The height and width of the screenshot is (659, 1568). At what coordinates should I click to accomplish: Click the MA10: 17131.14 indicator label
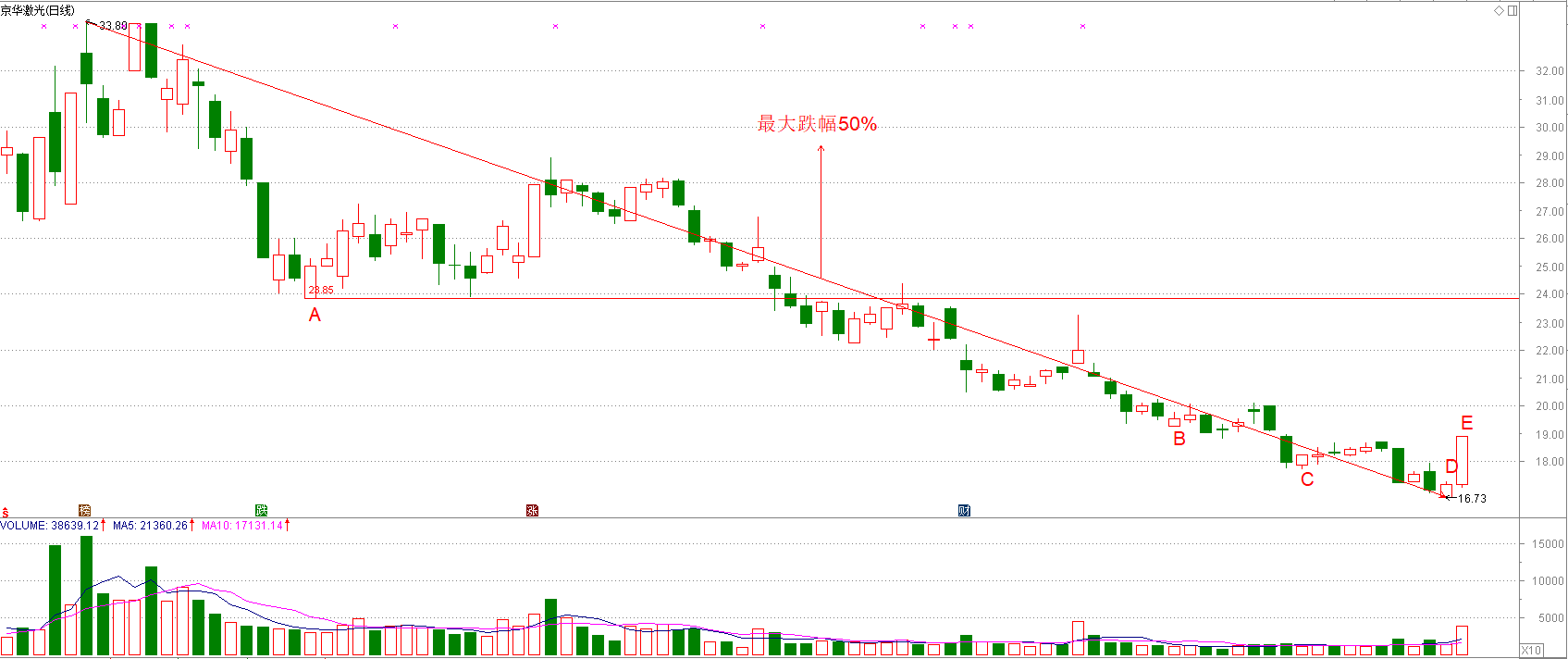pos(242,526)
